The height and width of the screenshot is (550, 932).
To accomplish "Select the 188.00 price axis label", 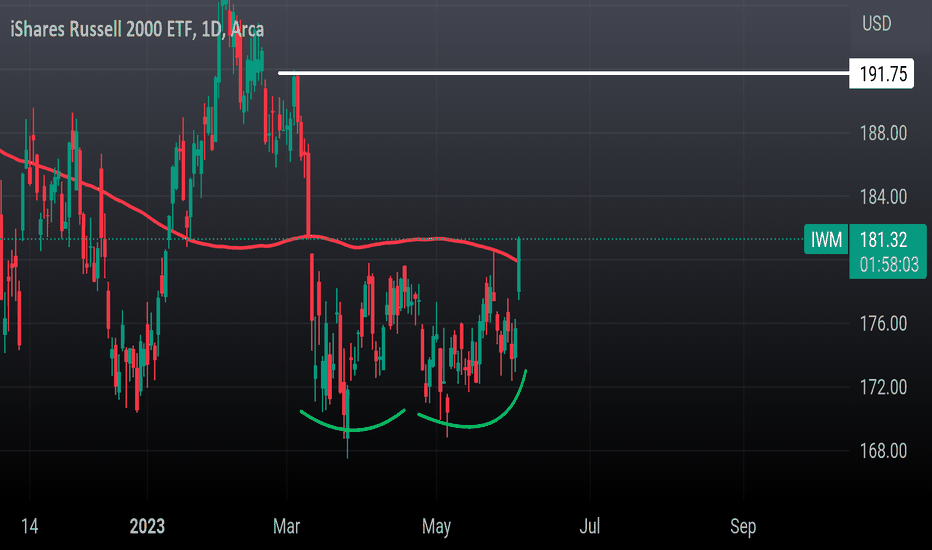I will coord(883,133).
